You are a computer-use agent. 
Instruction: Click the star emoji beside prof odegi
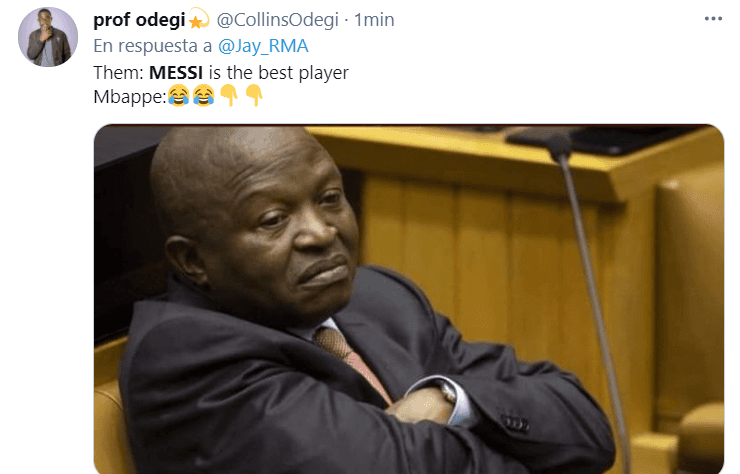tap(199, 19)
